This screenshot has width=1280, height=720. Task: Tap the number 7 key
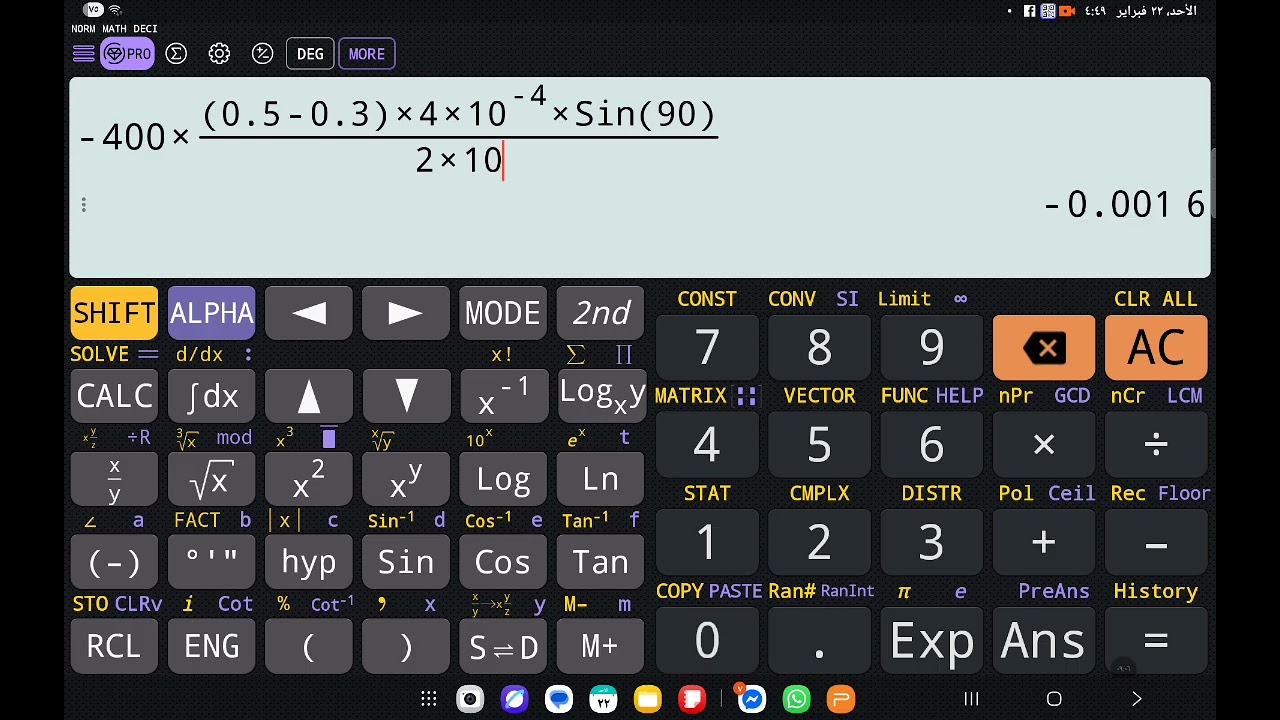pos(707,347)
